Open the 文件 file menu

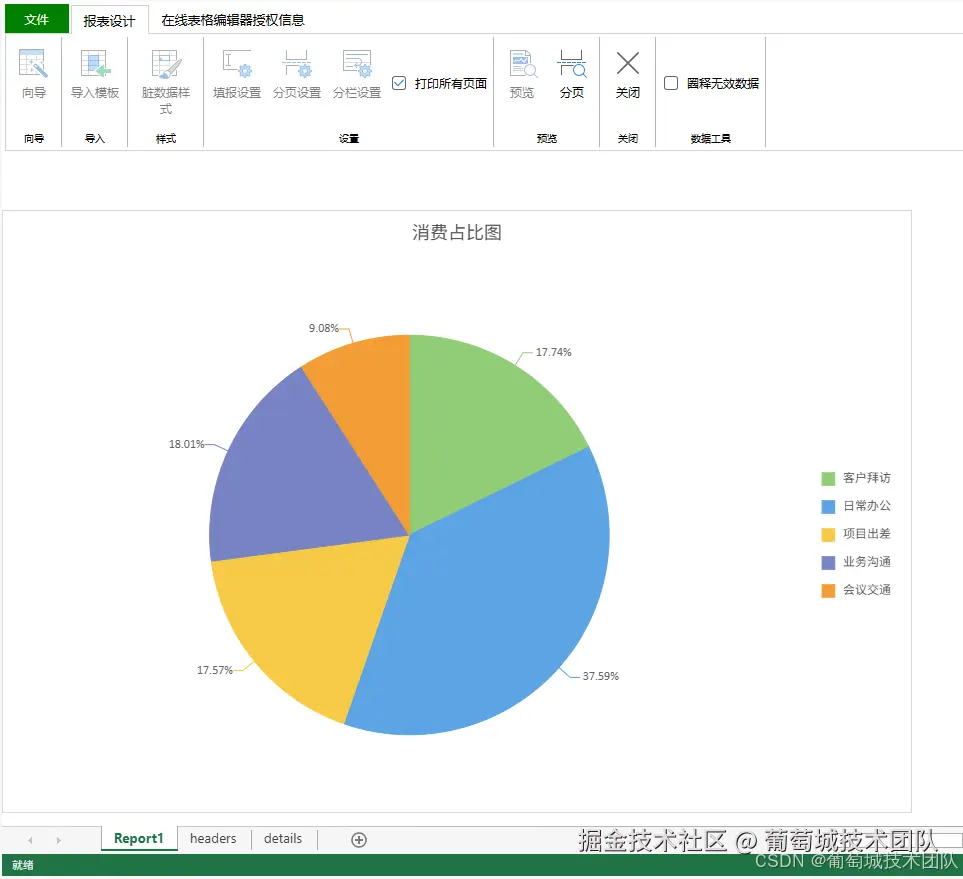click(37, 20)
